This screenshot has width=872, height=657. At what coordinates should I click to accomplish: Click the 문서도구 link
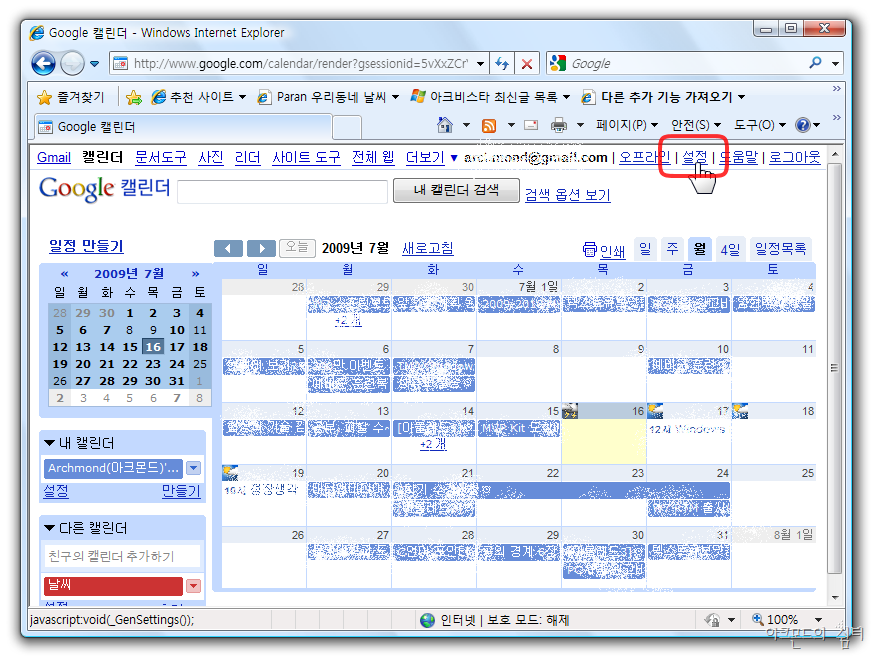[161, 157]
